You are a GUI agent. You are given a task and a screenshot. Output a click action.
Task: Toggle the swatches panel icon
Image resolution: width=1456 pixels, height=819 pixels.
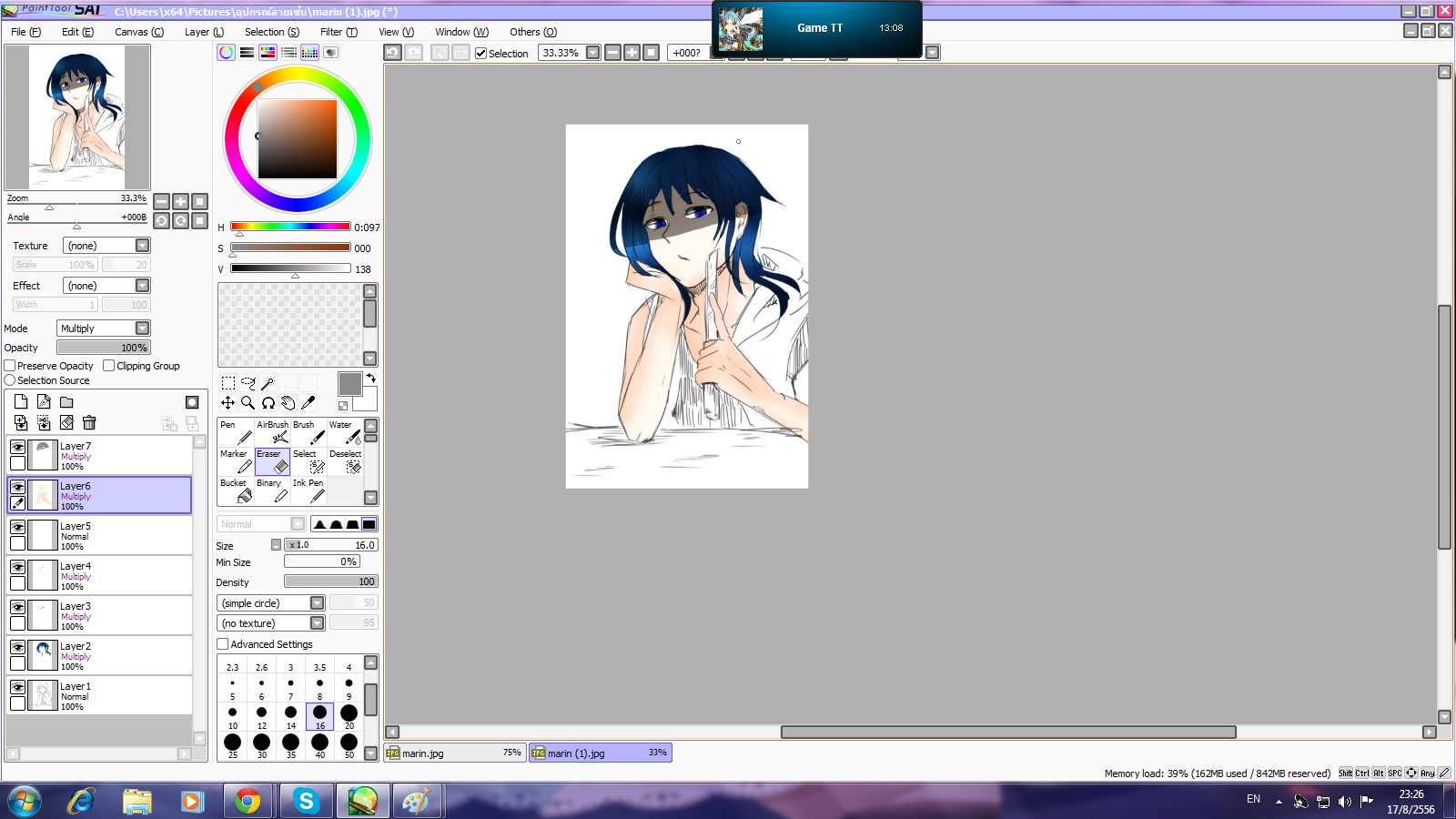point(309,53)
